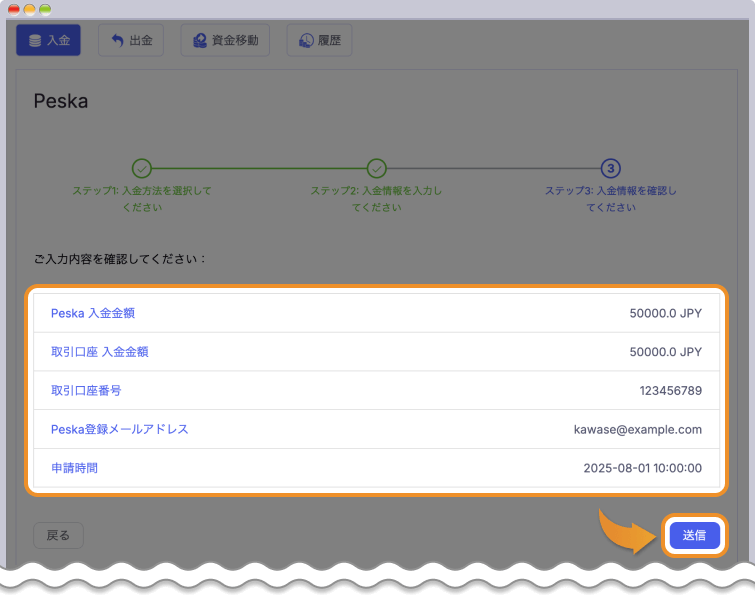The height and width of the screenshot is (598, 755).
Task: Open the 履歴 history tab
Action: [319, 40]
